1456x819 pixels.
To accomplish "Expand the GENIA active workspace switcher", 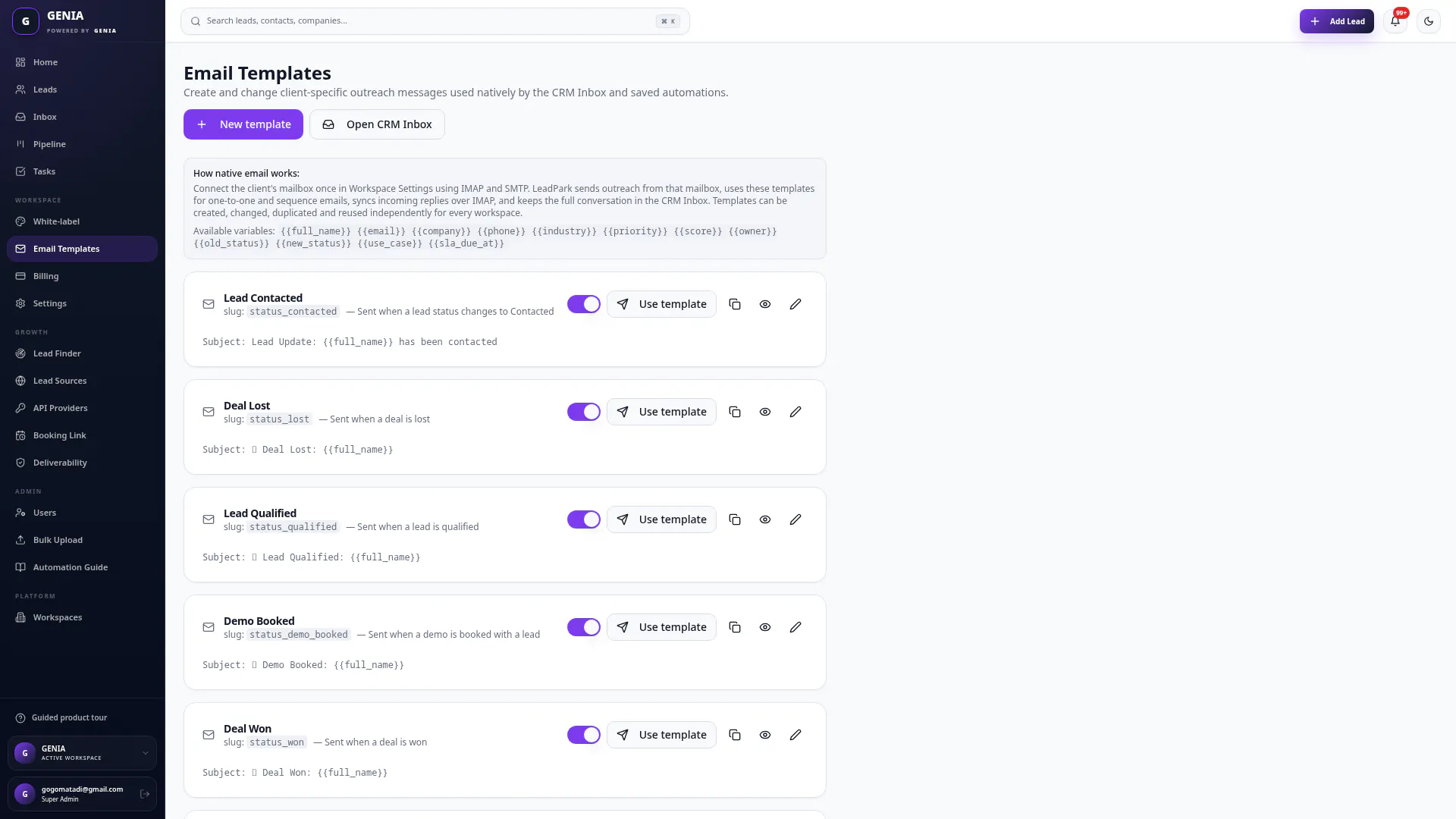I will [82, 753].
